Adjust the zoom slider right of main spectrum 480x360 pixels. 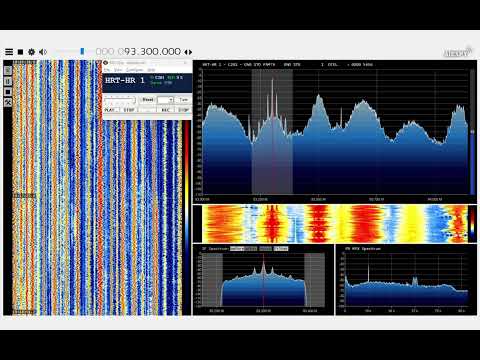point(472,132)
